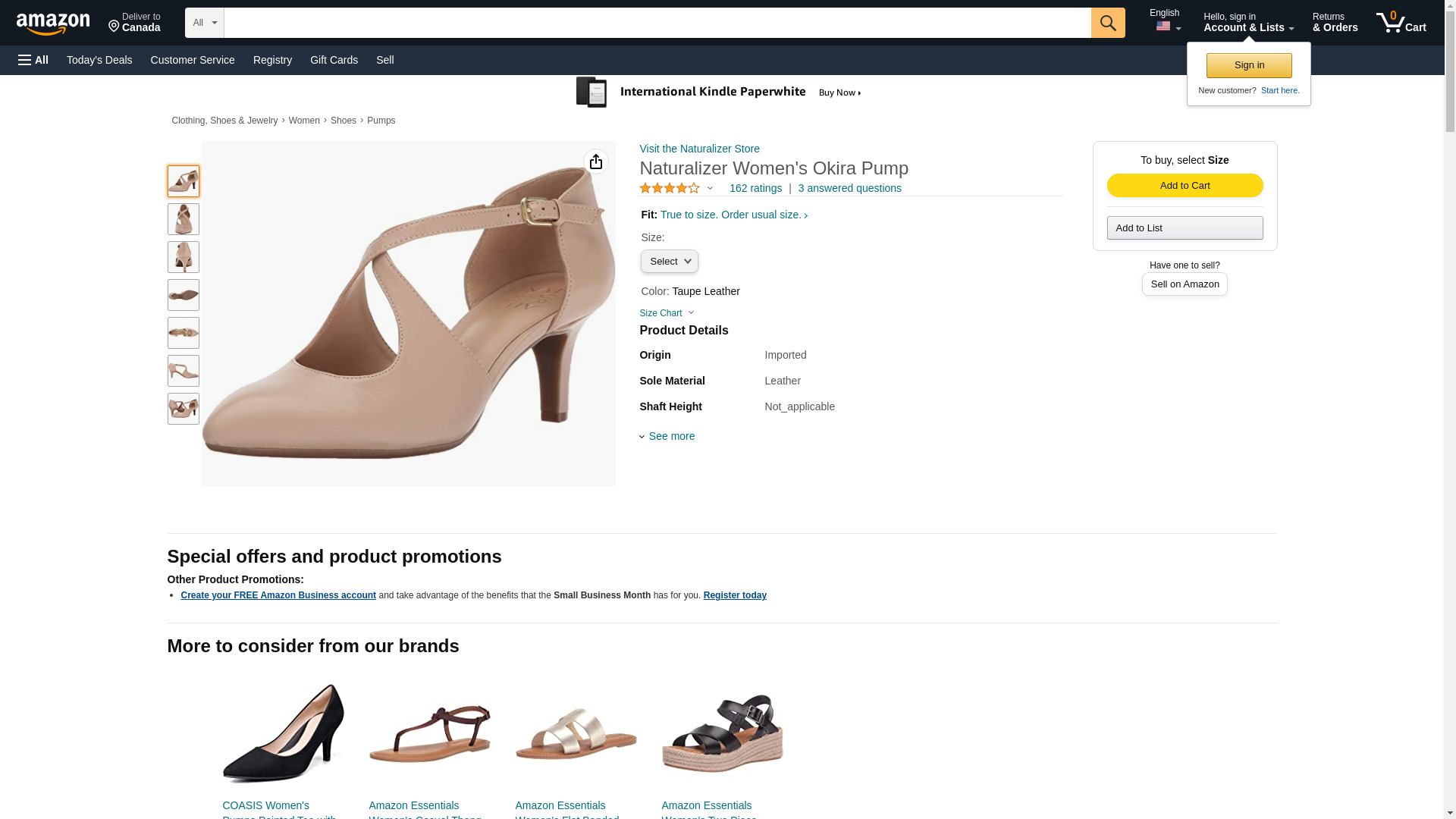
Task: Expand the Size Chart
Action: pyautogui.click(x=667, y=313)
